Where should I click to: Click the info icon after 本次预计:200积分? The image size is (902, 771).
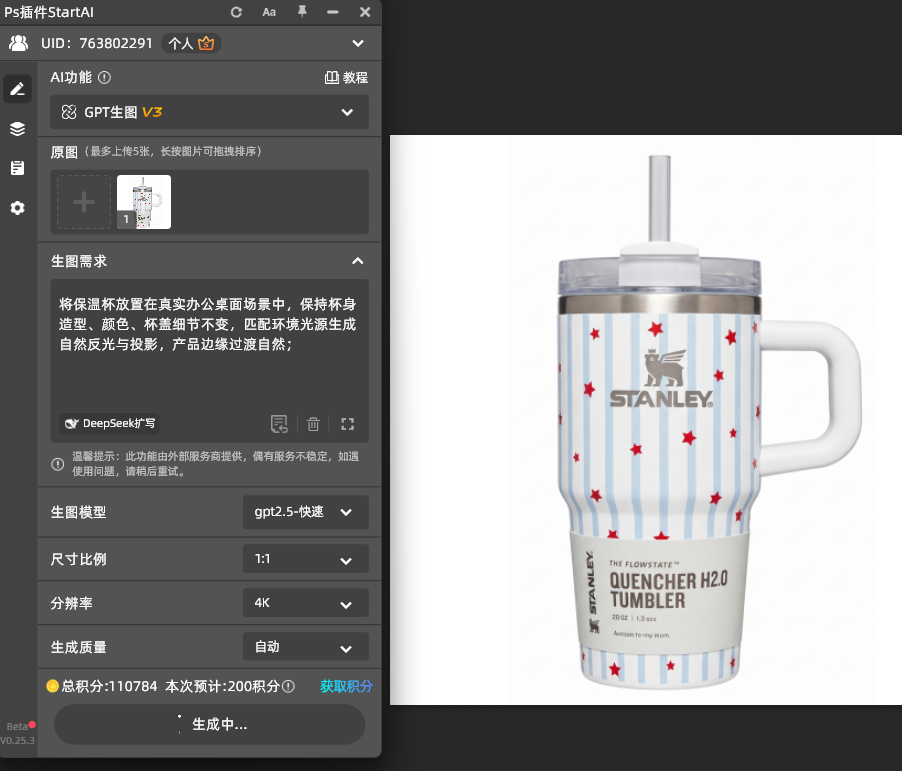pyautogui.click(x=289, y=686)
